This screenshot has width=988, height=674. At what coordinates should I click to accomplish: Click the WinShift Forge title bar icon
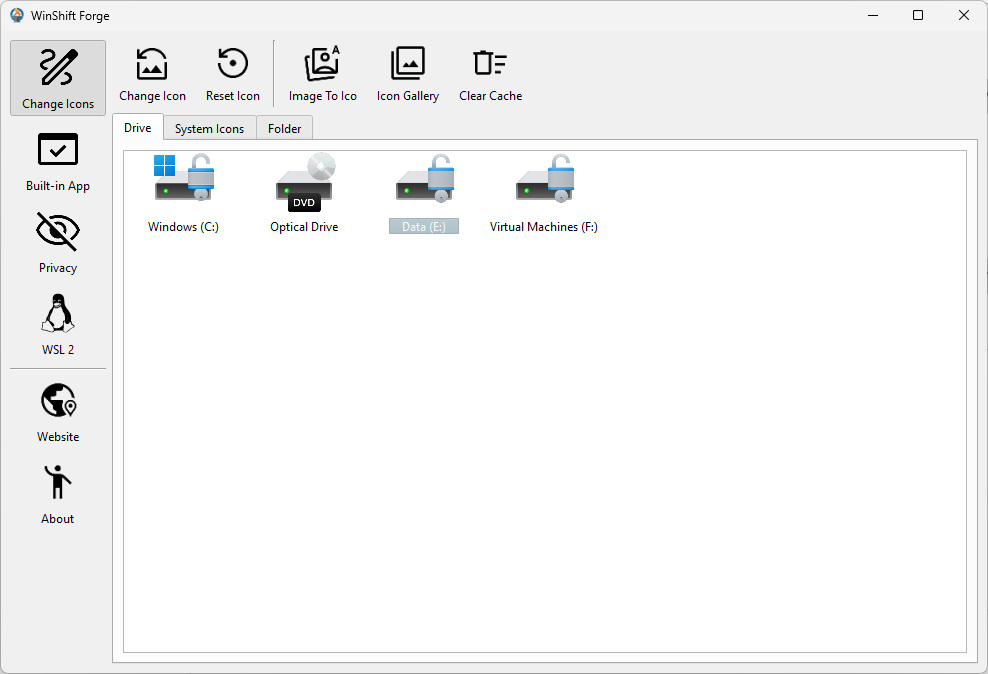[x=17, y=15]
